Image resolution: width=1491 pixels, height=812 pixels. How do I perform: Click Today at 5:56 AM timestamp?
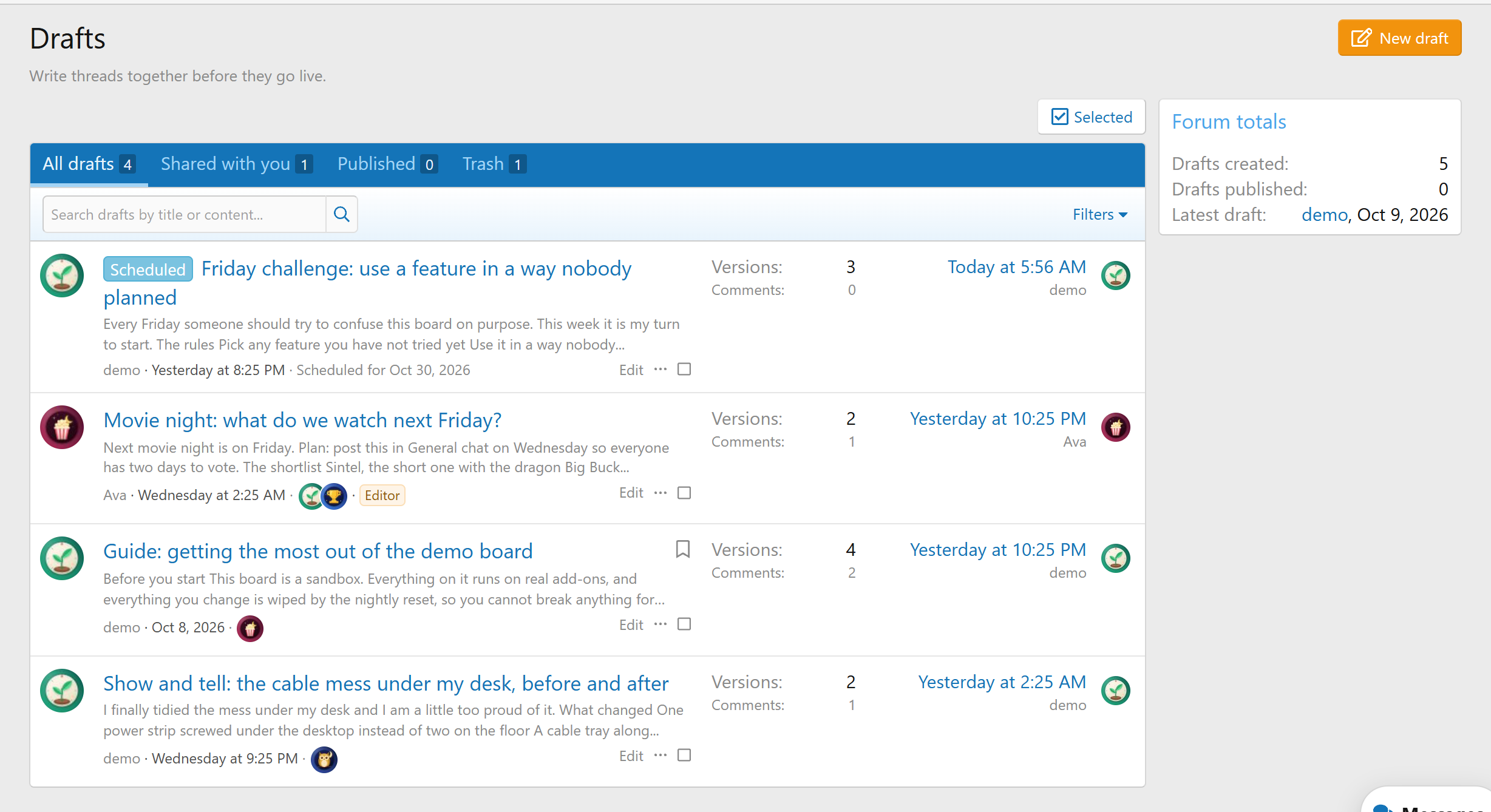pos(1017,266)
